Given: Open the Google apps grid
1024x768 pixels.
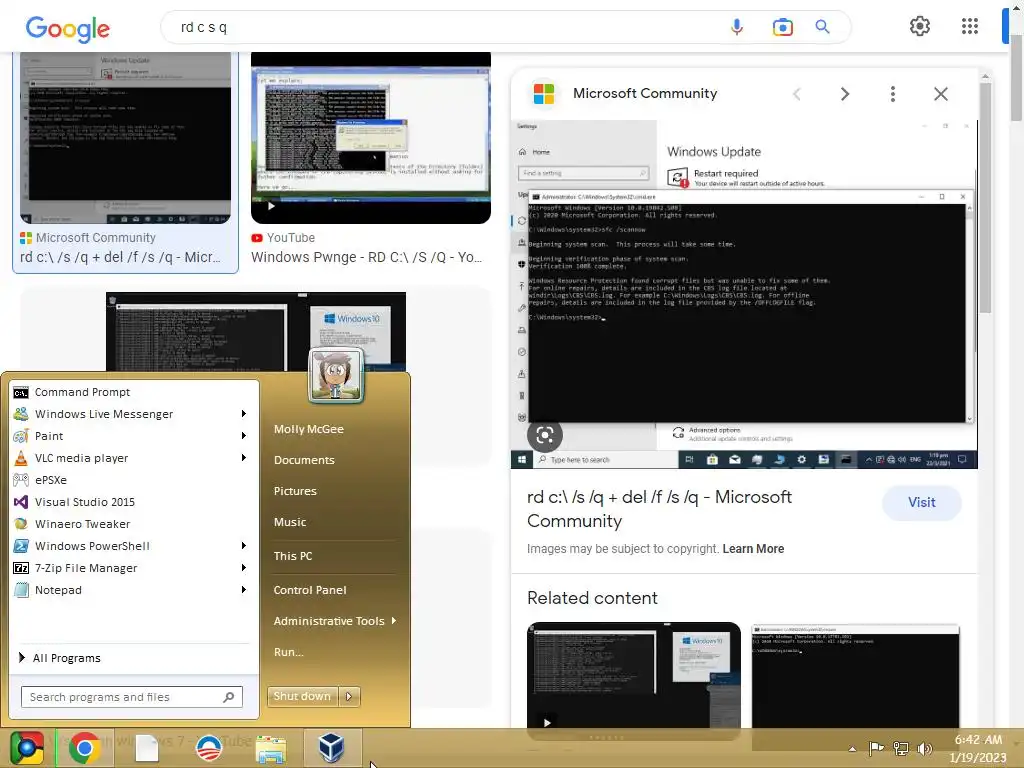Looking at the screenshot, I should (970, 26).
